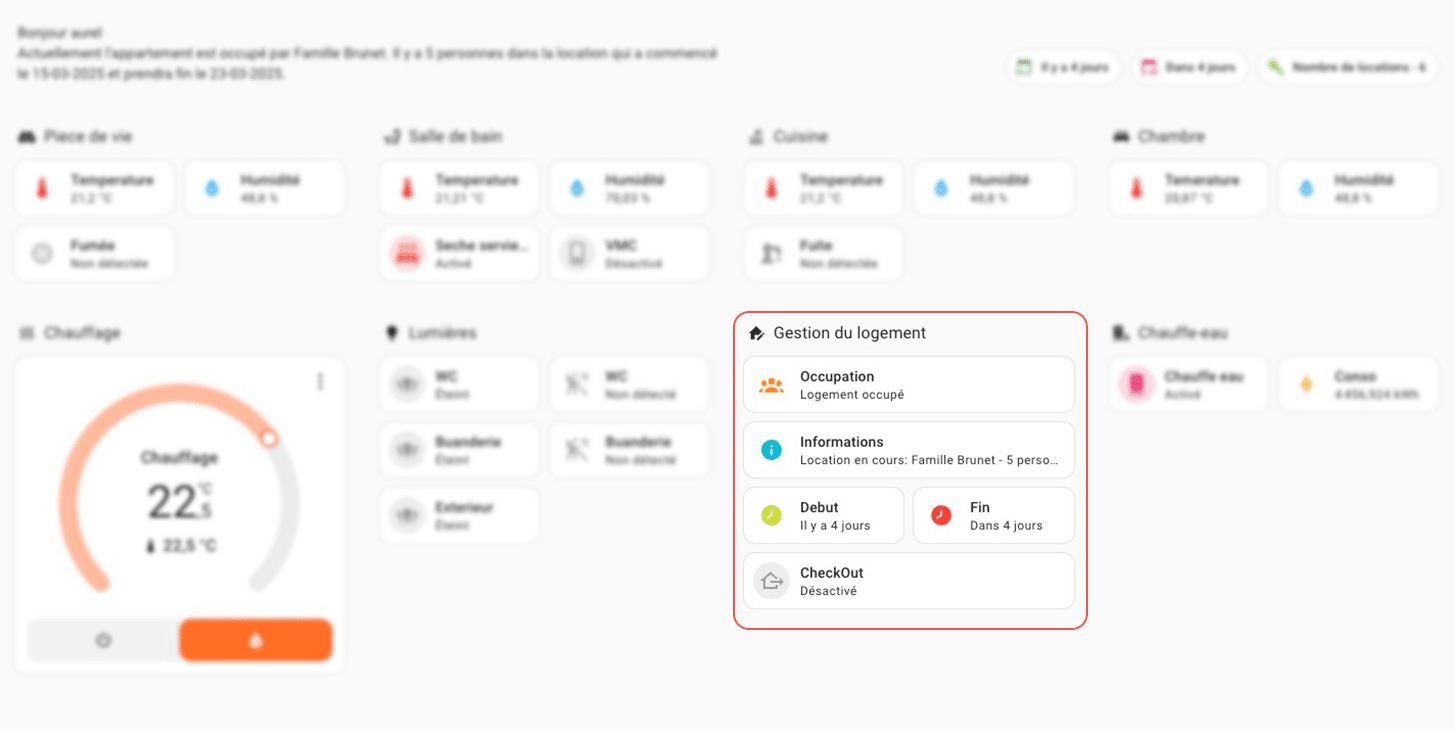Viewport: 1455px width, 731px height.
Task: Toggle the Exterieur light icon
Action: (x=406, y=515)
